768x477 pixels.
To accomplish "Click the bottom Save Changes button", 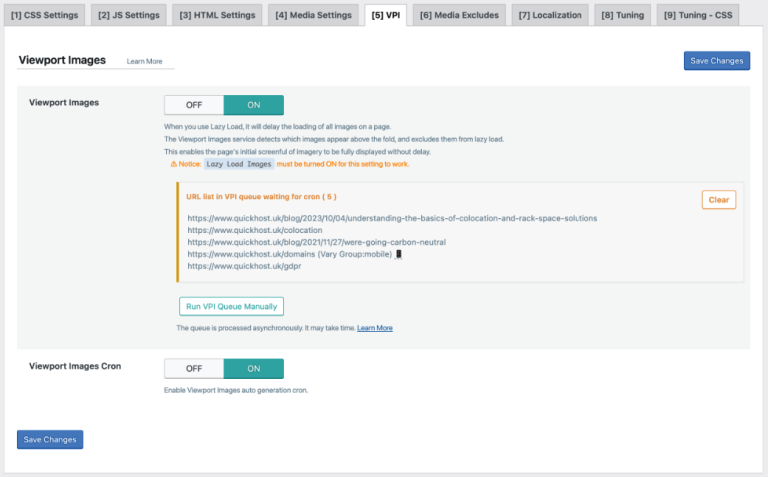I will tap(50, 439).
